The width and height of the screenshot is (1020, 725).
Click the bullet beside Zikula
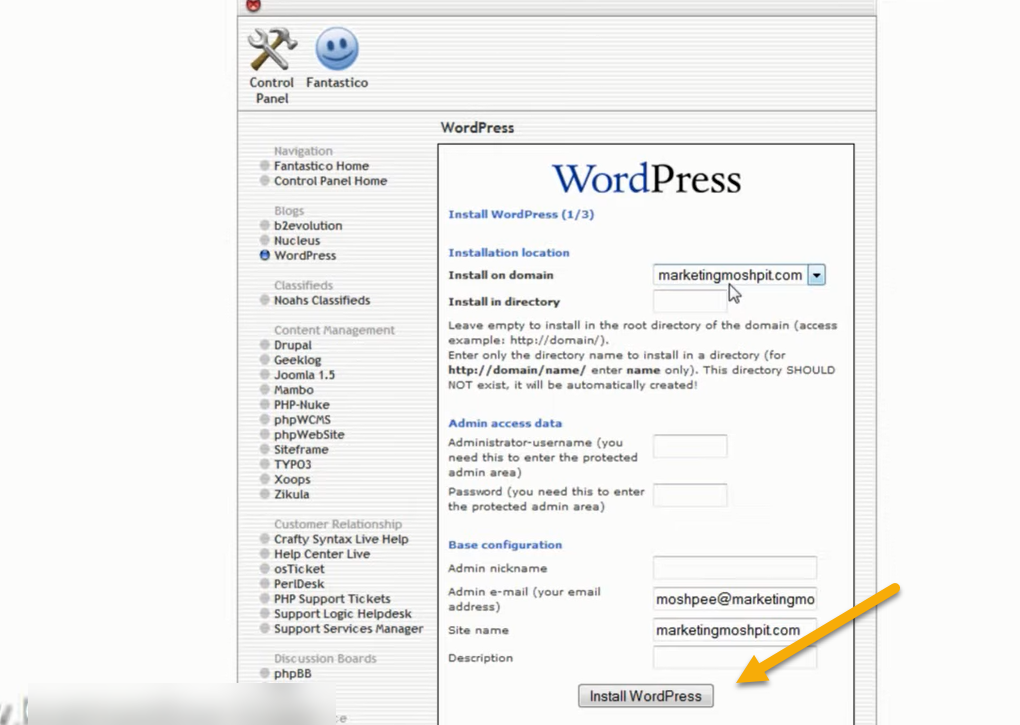coord(265,495)
